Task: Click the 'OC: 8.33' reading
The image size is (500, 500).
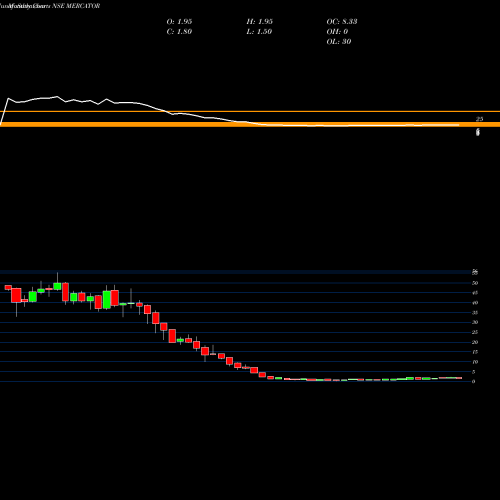Action: [x=342, y=21]
